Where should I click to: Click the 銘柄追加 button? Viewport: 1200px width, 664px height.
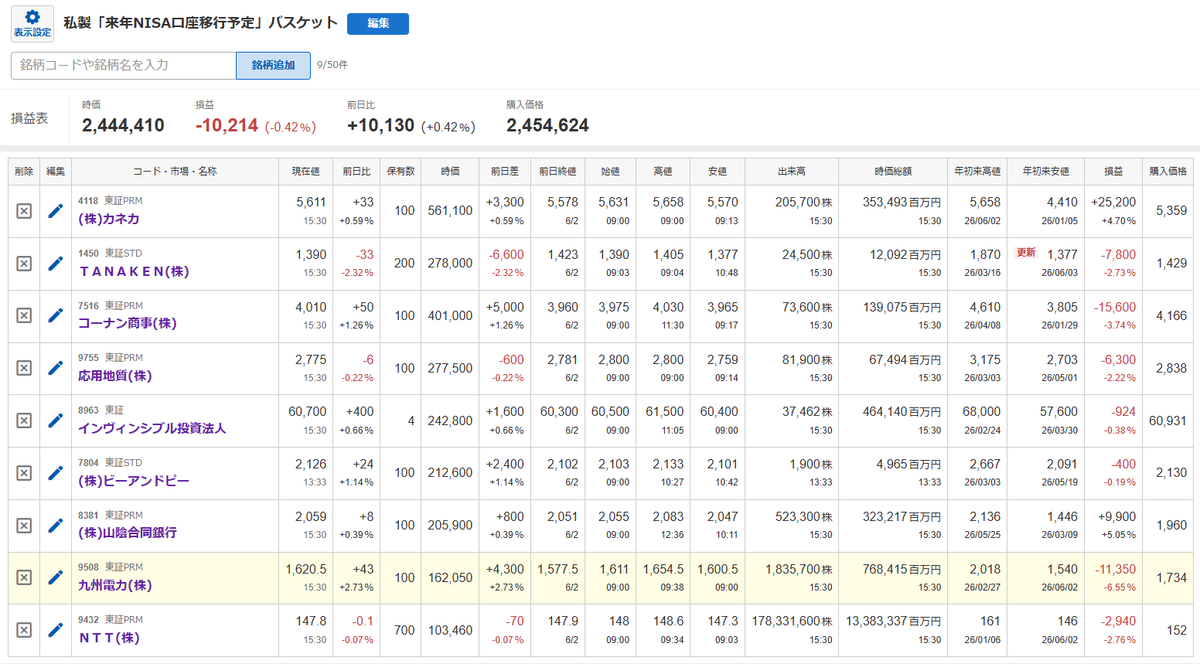pos(273,65)
